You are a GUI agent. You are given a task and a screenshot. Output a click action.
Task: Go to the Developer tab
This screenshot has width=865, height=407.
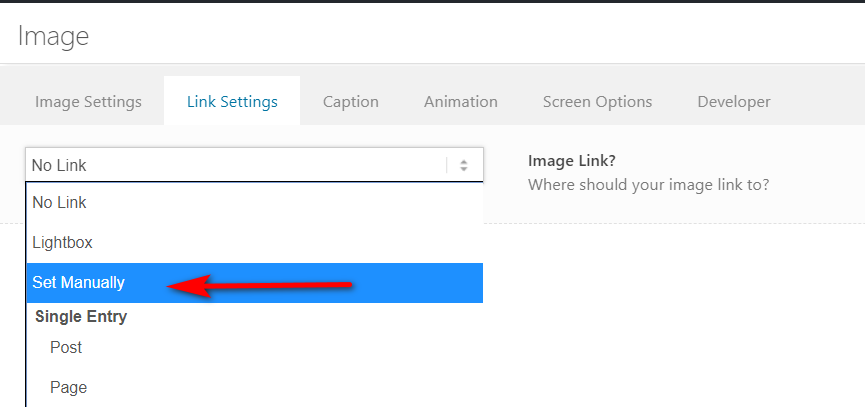tap(734, 101)
